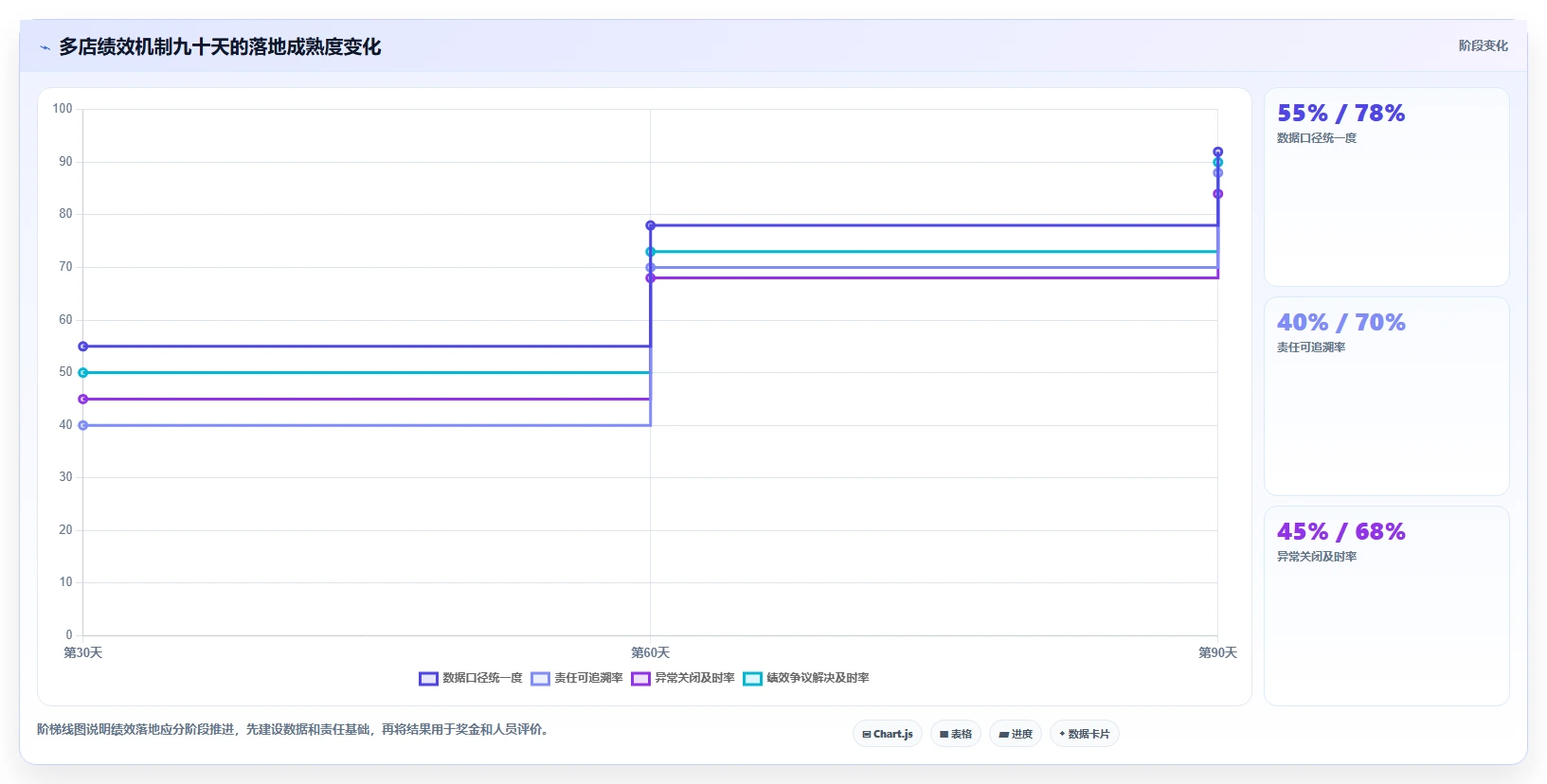This screenshot has width=1547, height=784.
Task: Click the 阶段变化 label in the header
Action: (x=1483, y=45)
